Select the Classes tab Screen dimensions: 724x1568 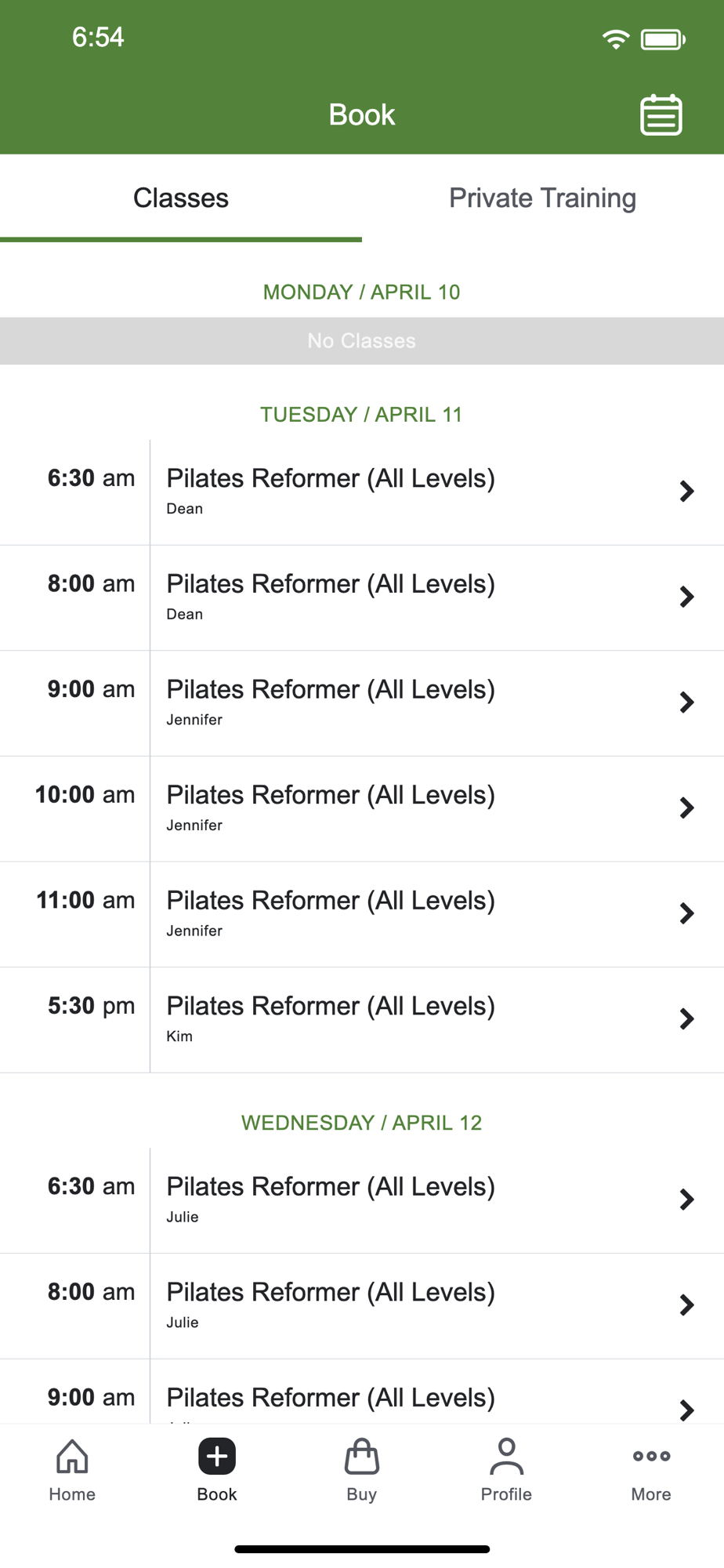pos(181,198)
